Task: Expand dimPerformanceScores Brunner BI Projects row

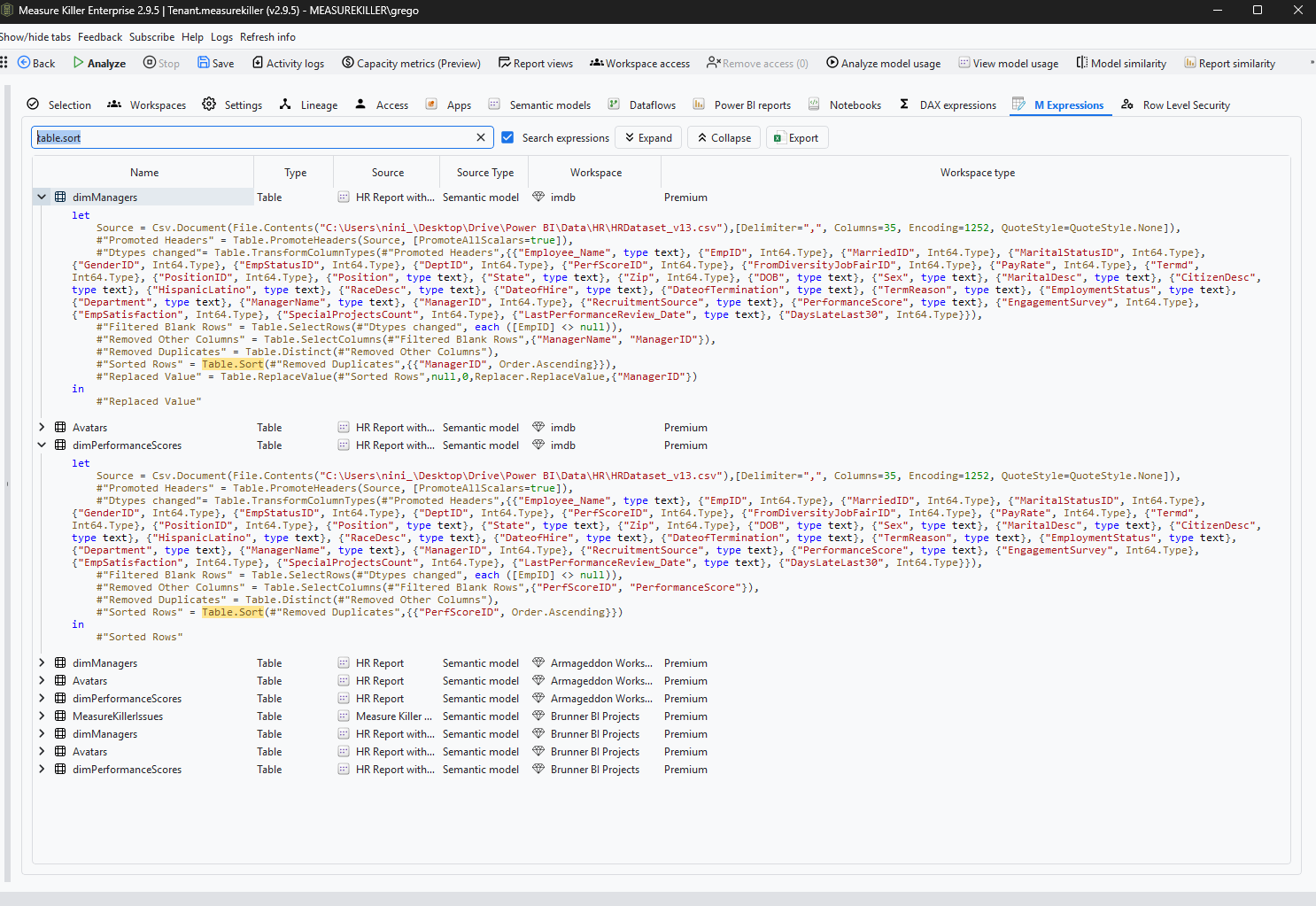Action: [41, 769]
